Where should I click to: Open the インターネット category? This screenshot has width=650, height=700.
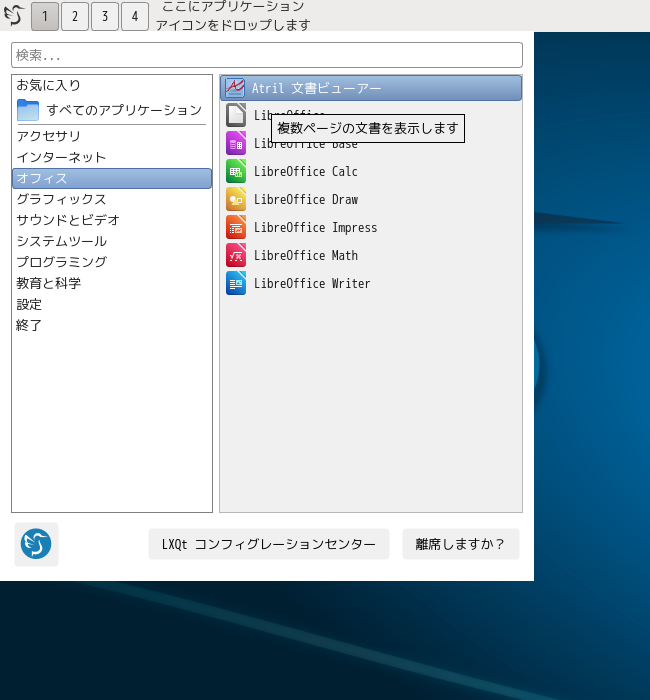pos(112,157)
